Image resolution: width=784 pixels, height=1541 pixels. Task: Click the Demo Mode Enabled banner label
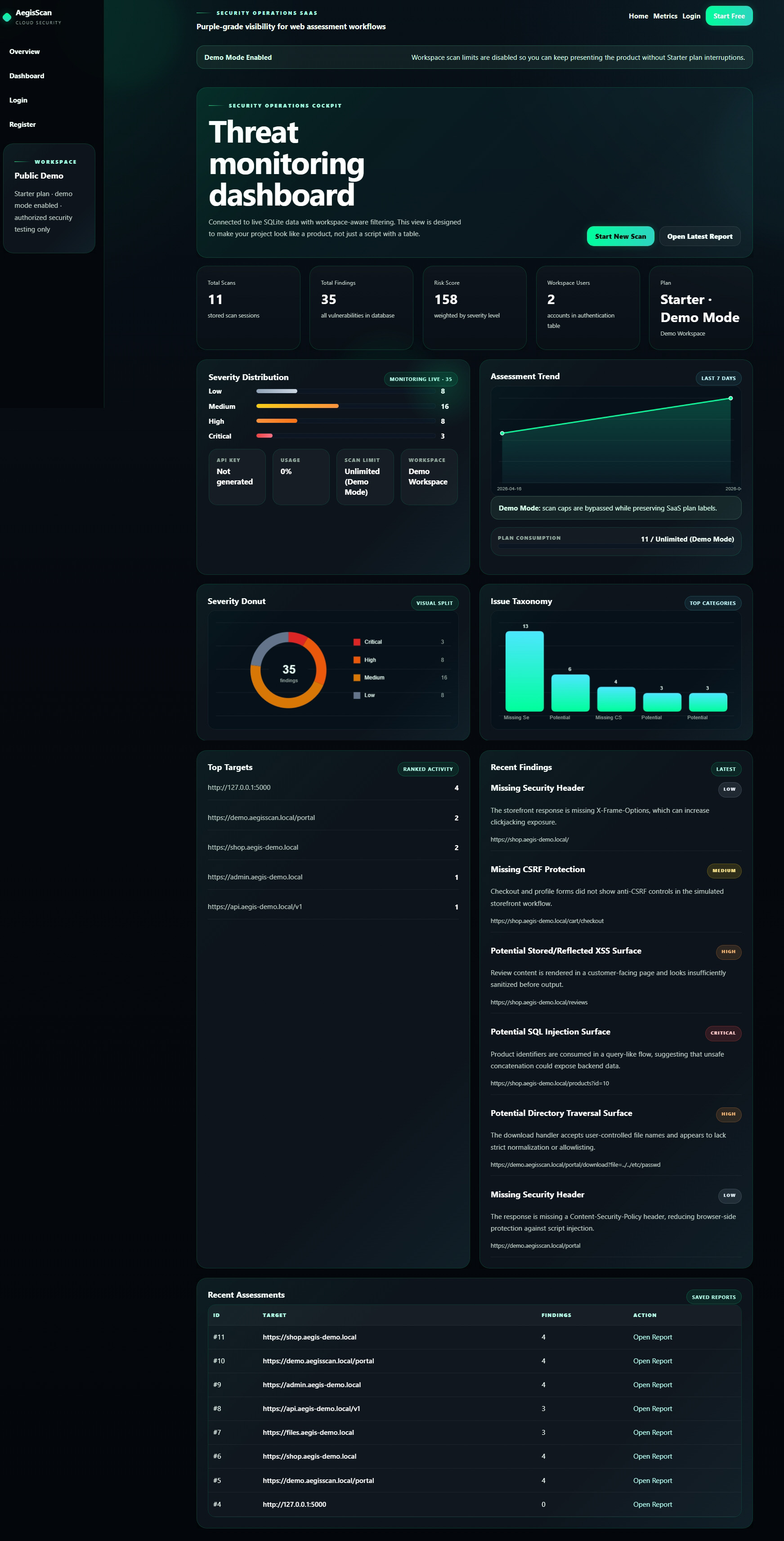click(238, 58)
